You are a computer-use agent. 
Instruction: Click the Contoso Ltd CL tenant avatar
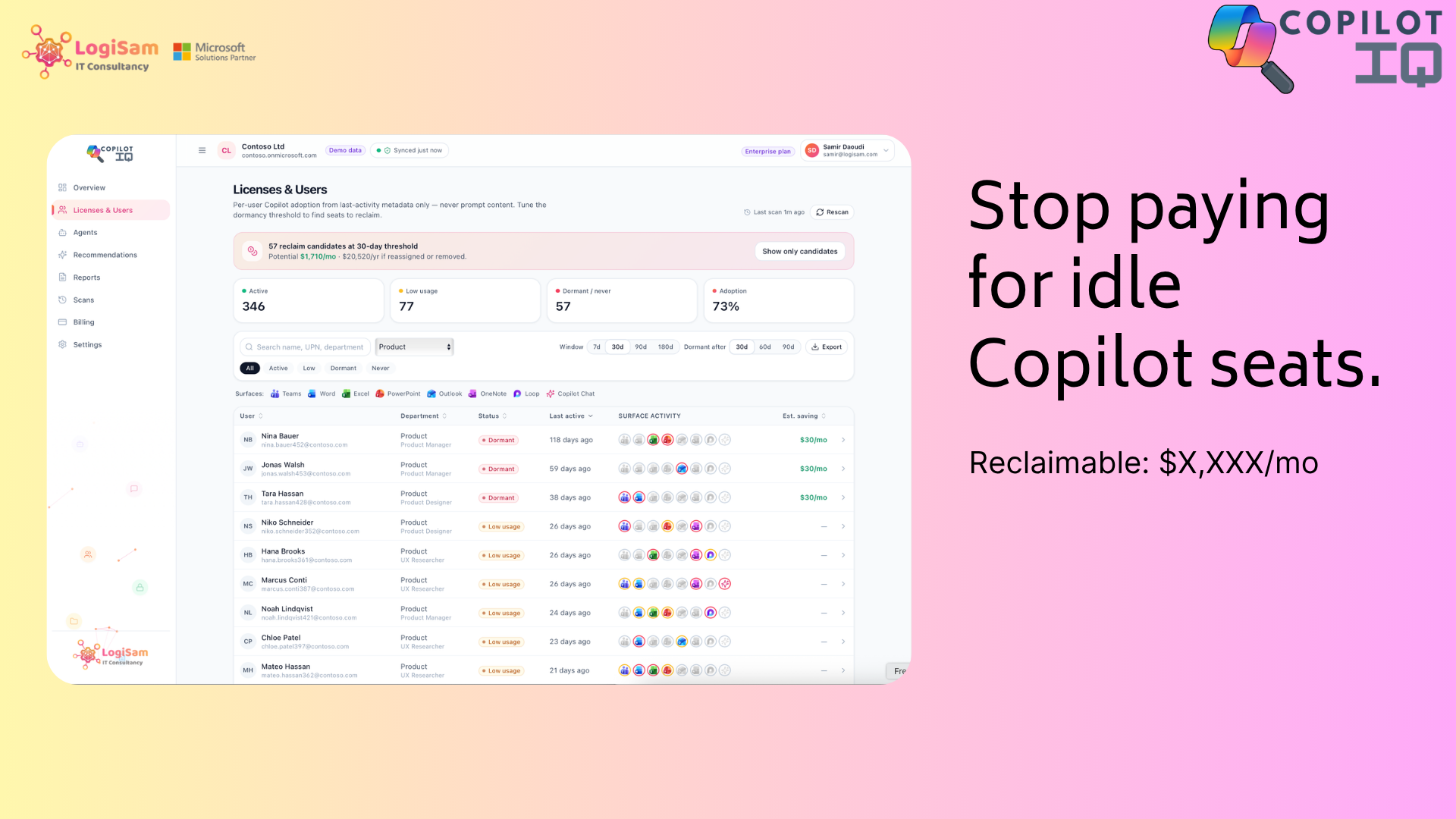226,150
